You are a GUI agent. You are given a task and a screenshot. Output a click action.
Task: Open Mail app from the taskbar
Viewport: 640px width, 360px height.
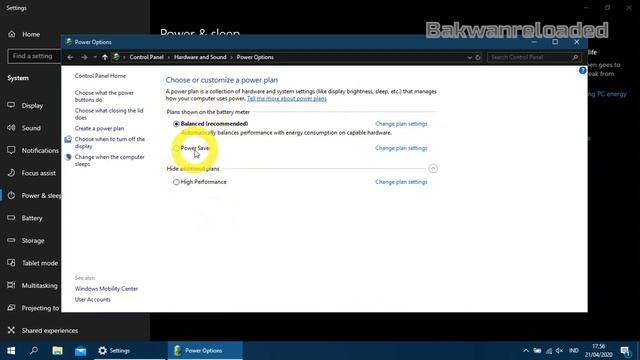[80, 351]
